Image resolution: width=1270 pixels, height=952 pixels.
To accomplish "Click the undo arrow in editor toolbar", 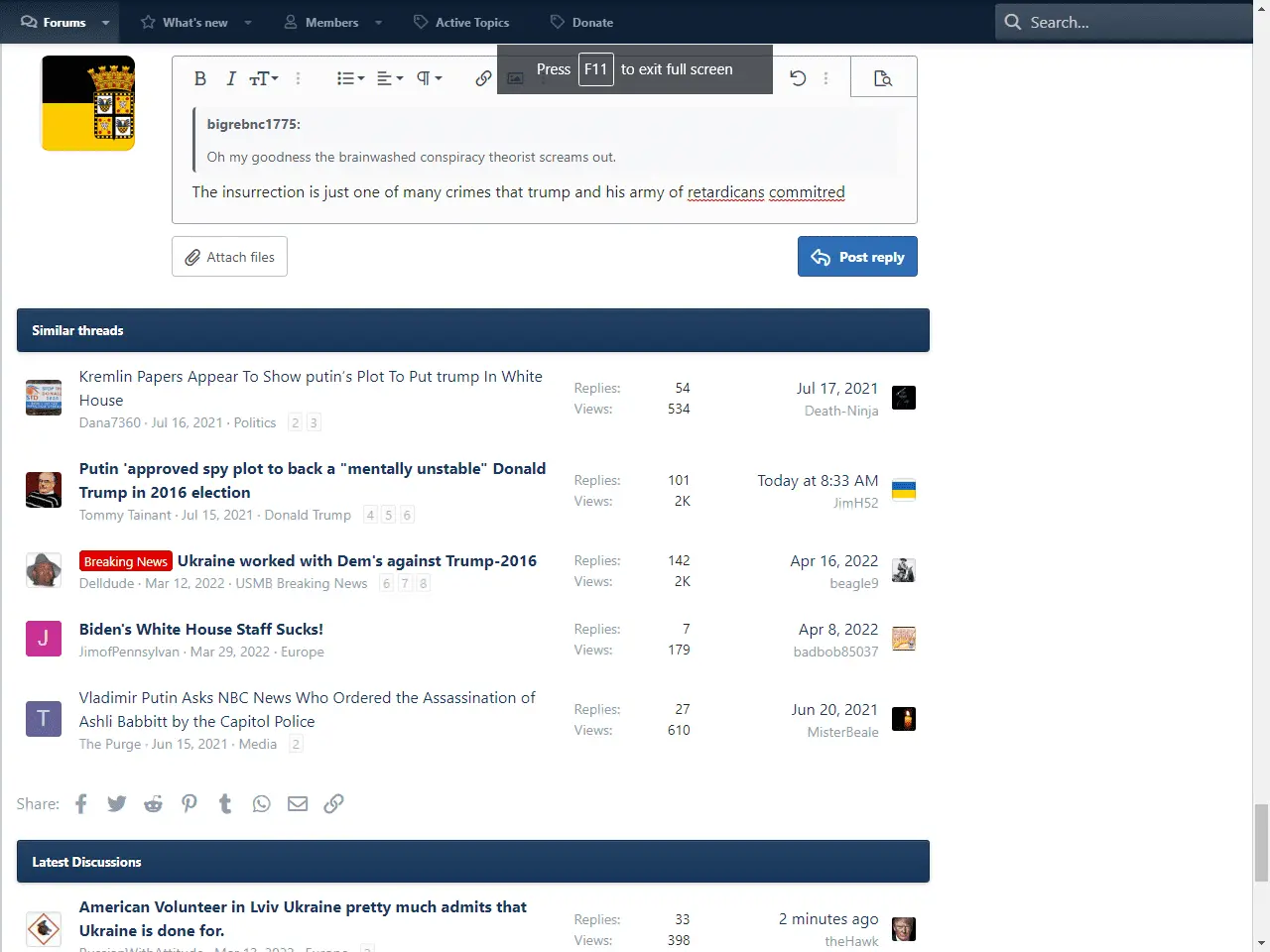I will (798, 78).
